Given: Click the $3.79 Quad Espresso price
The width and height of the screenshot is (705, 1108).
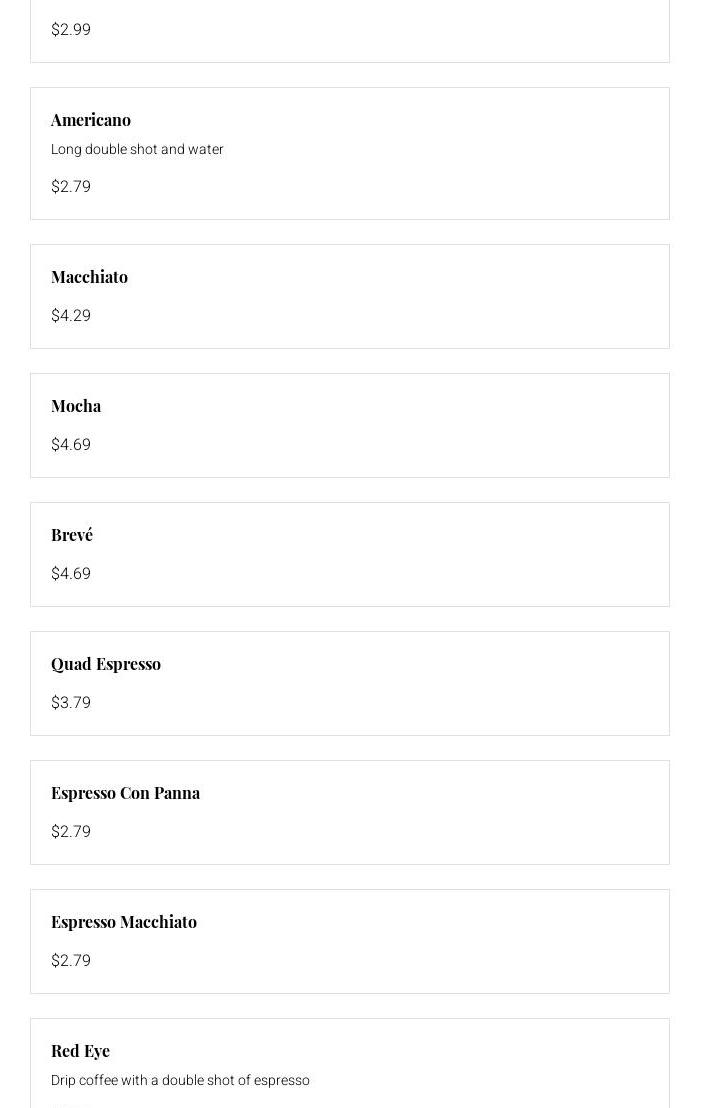Looking at the screenshot, I should (x=71, y=703).
